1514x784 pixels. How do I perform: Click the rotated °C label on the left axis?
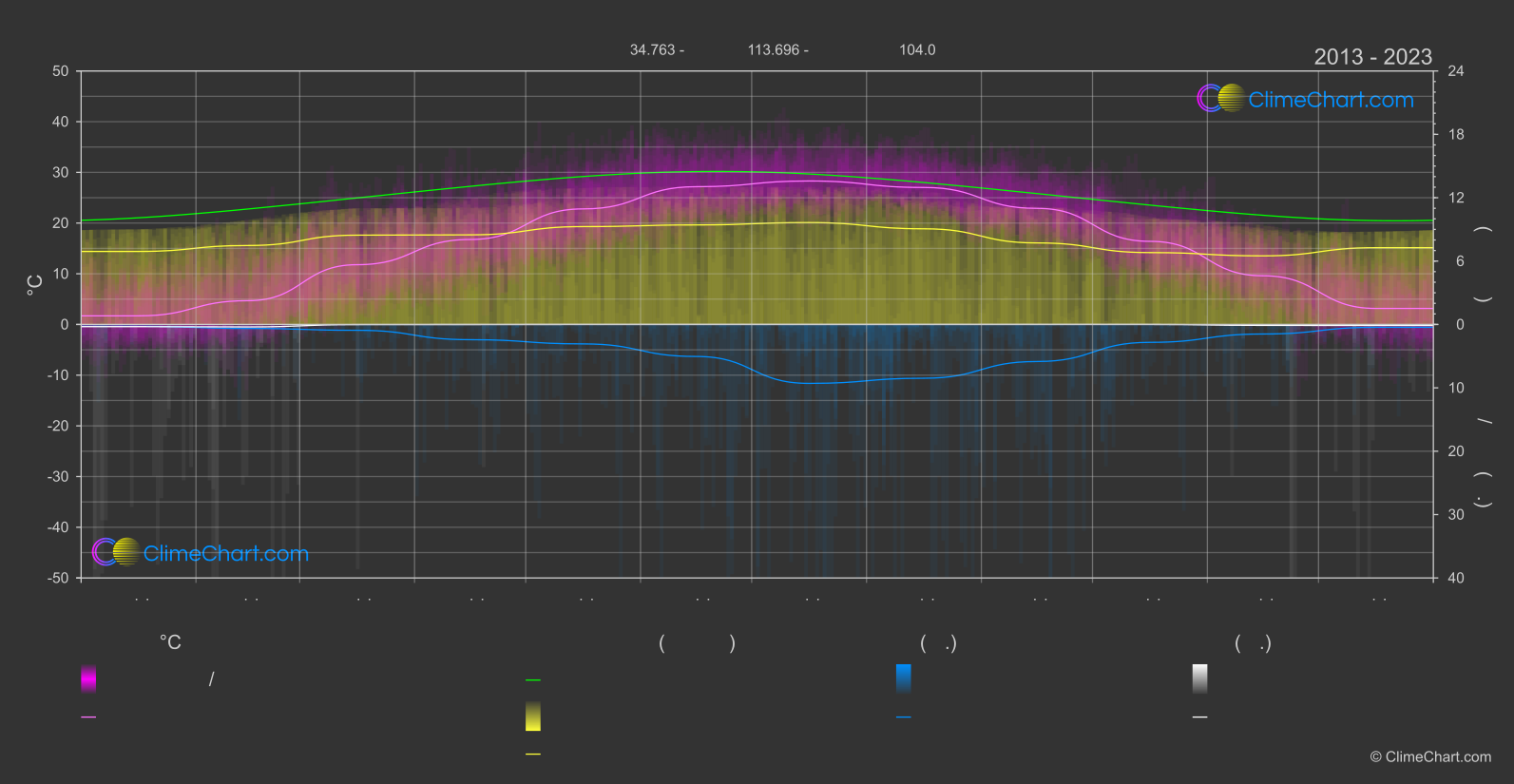pyautogui.click(x=35, y=285)
